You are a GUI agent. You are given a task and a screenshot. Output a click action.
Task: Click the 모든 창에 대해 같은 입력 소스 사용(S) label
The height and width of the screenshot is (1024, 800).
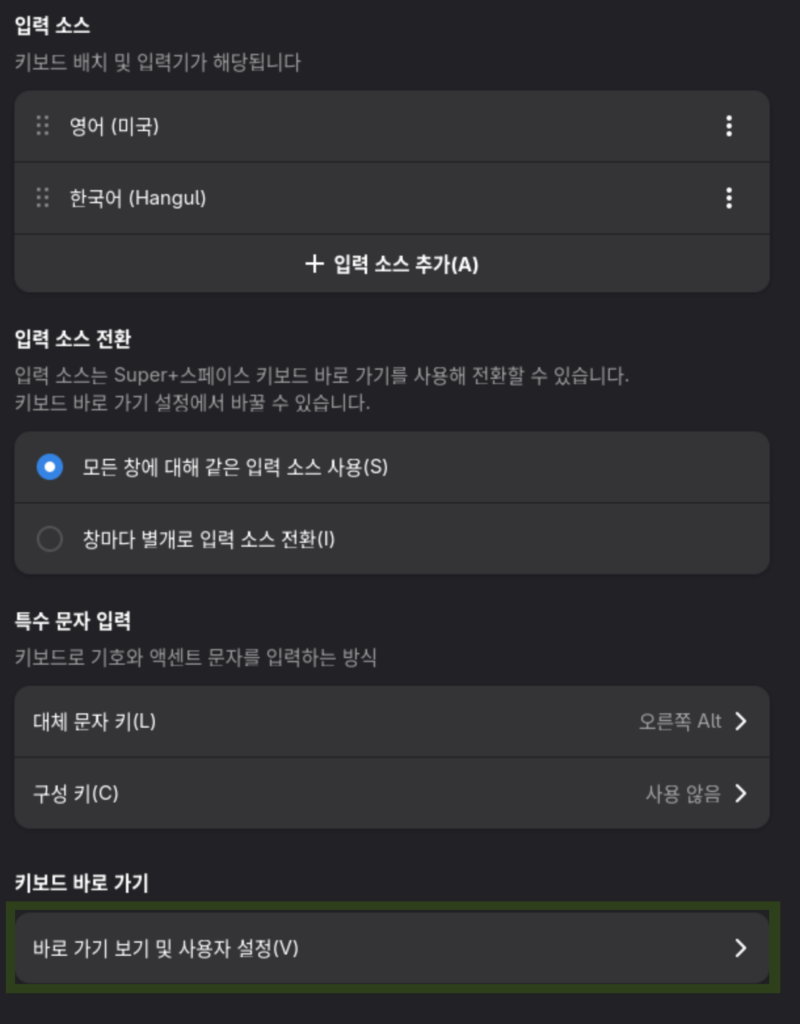coord(235,467)
